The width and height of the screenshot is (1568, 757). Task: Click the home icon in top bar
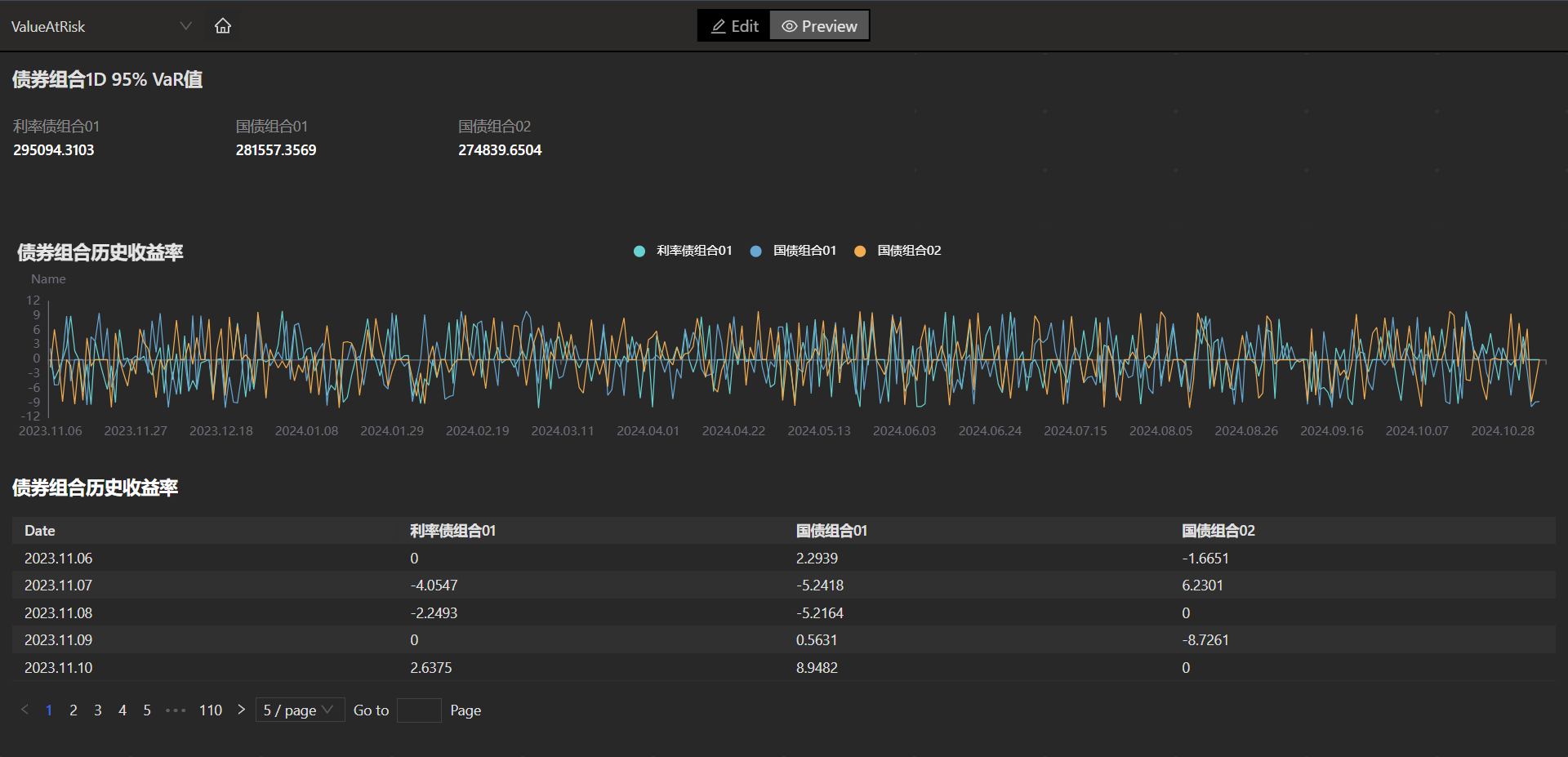(x=223, y=26)
